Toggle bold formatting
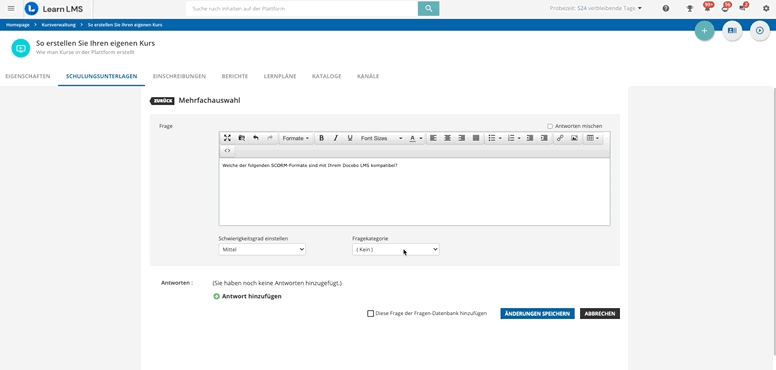 [321, 138]
